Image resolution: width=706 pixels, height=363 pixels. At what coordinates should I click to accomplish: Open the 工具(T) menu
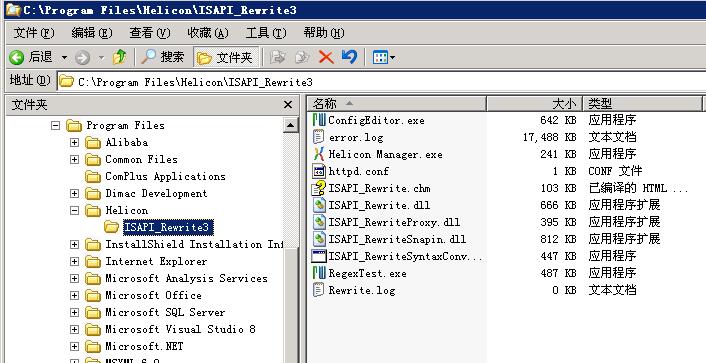[266, 33]
